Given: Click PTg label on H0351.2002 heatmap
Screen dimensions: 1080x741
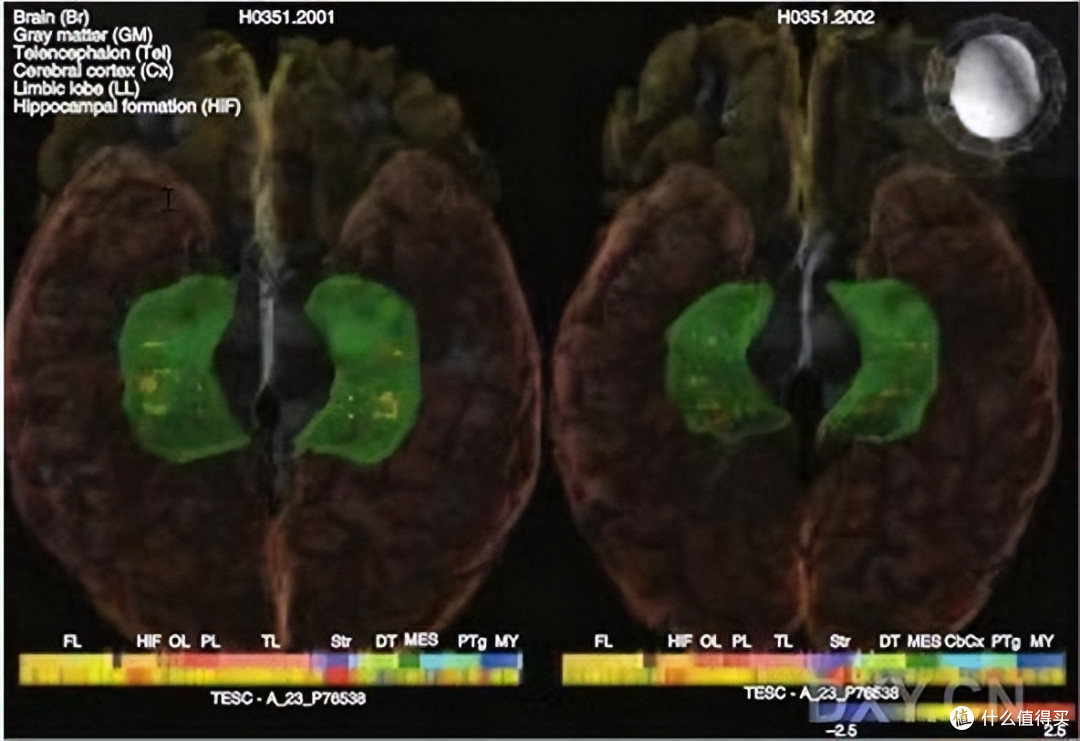Looking at the screenshot, I should coord(1006,642).
